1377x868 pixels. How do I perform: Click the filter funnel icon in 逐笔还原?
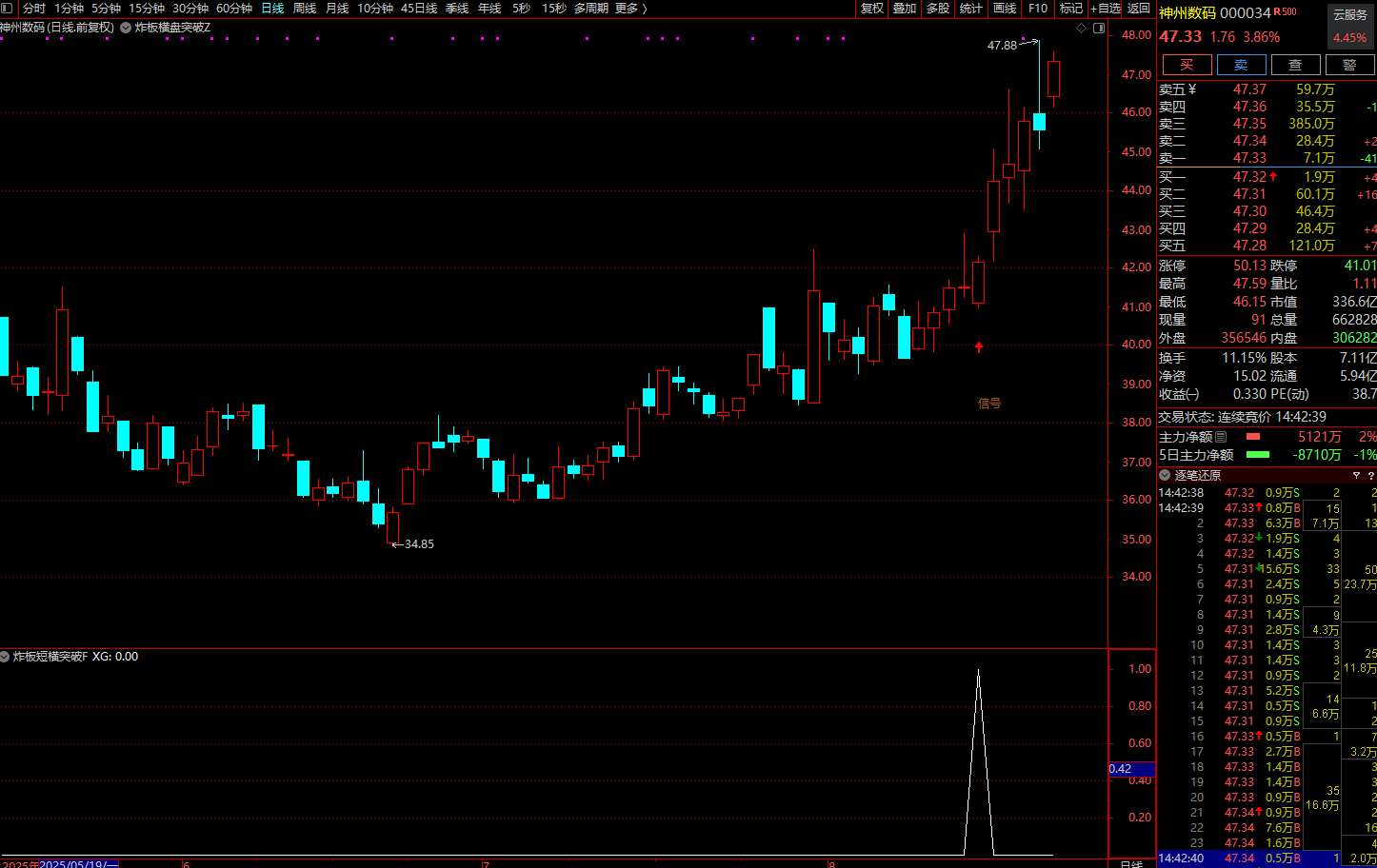pos(1356,475)
